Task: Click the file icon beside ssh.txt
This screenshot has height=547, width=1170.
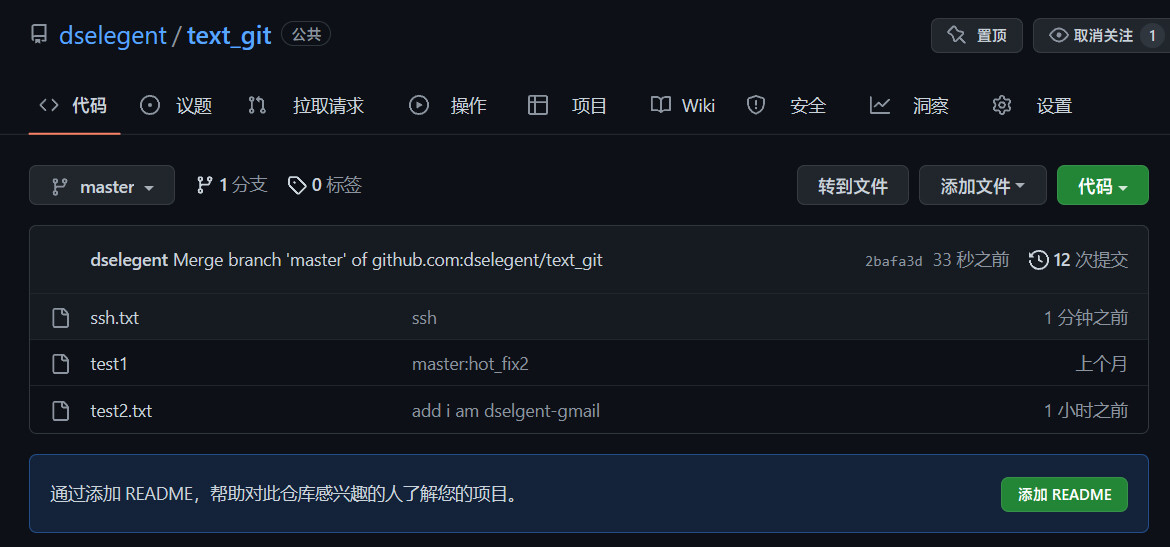Action: pos(60,318)
